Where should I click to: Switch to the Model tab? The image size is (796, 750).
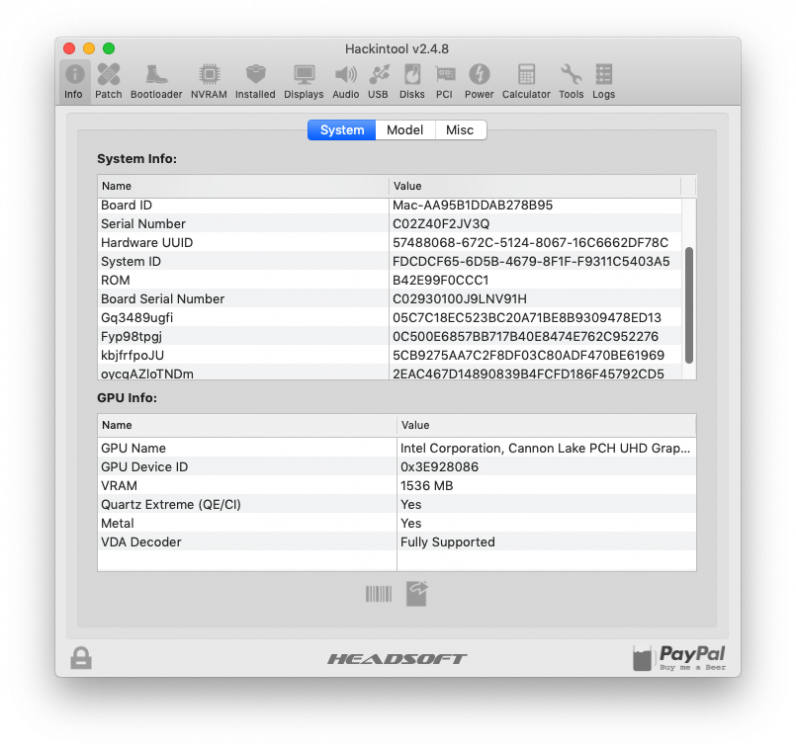pyautogui.click(x=405, y=130)
